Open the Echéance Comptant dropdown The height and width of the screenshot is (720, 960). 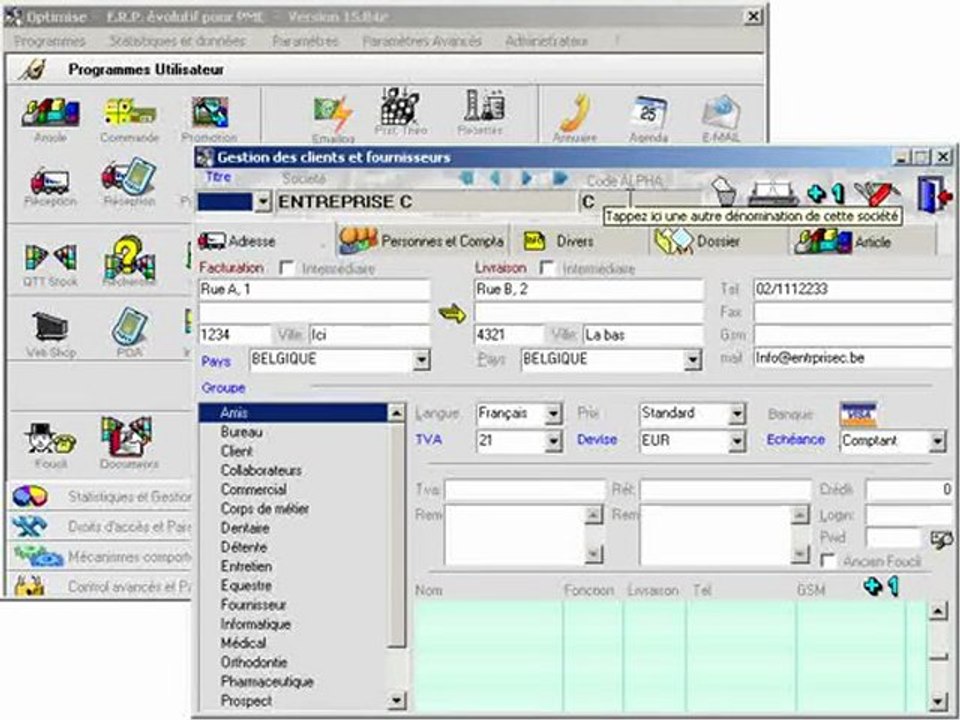click(x=937, y=441)
